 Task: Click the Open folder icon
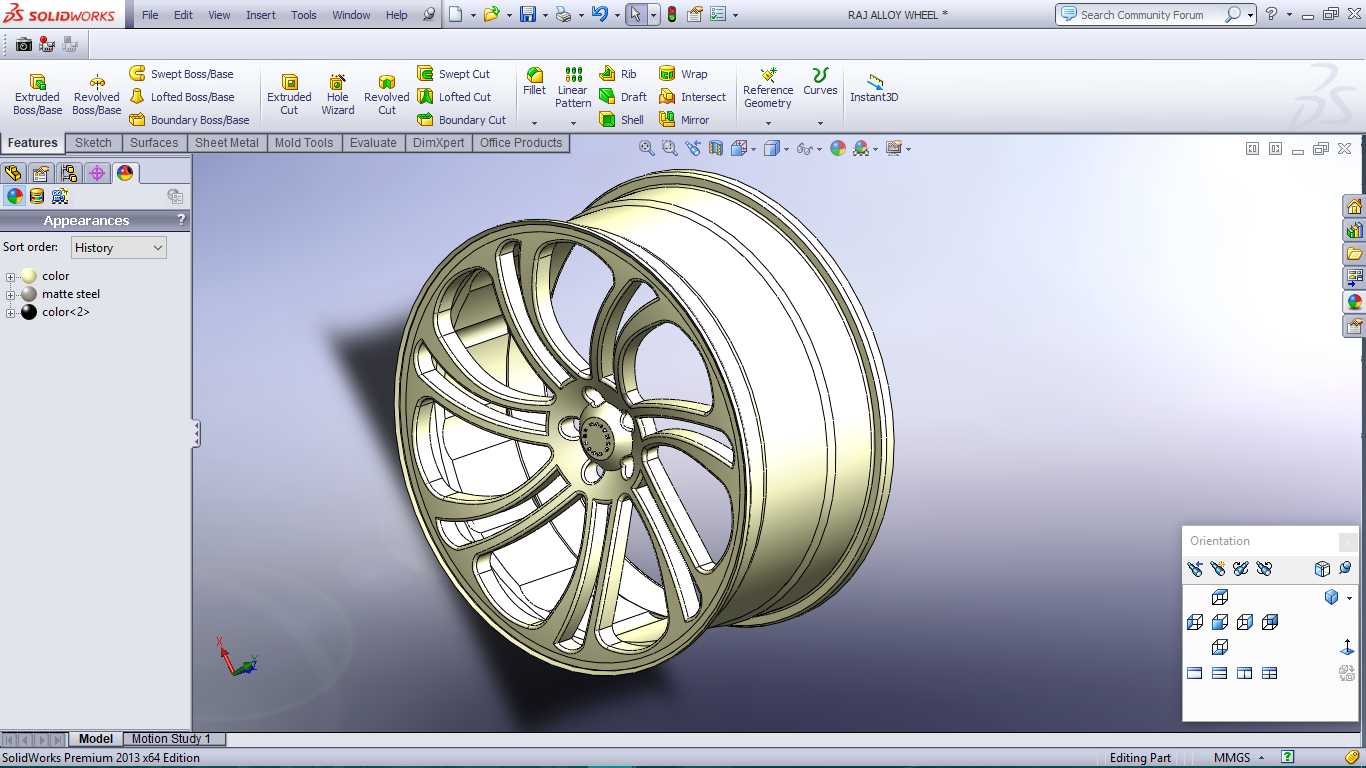coord(491,15)
